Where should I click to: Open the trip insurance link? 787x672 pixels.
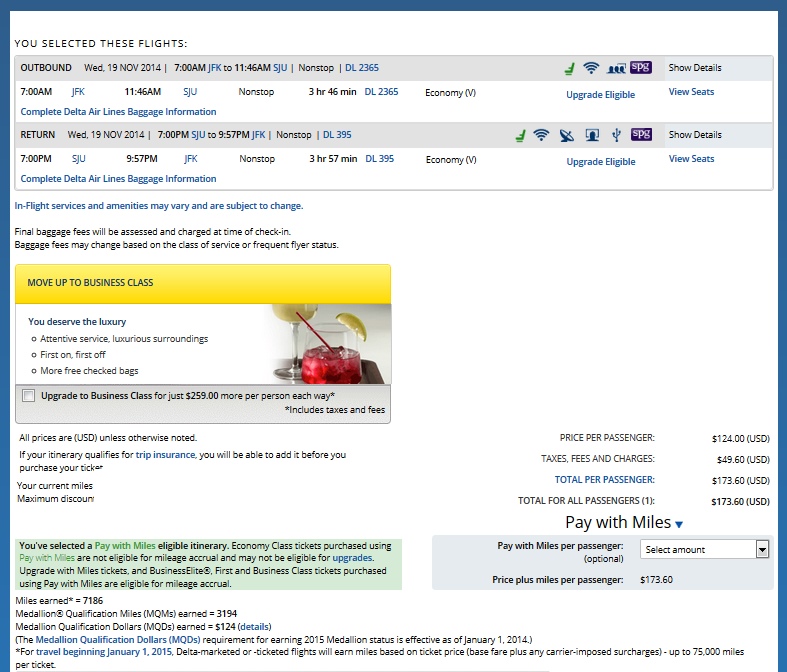[x=166, y=455]
